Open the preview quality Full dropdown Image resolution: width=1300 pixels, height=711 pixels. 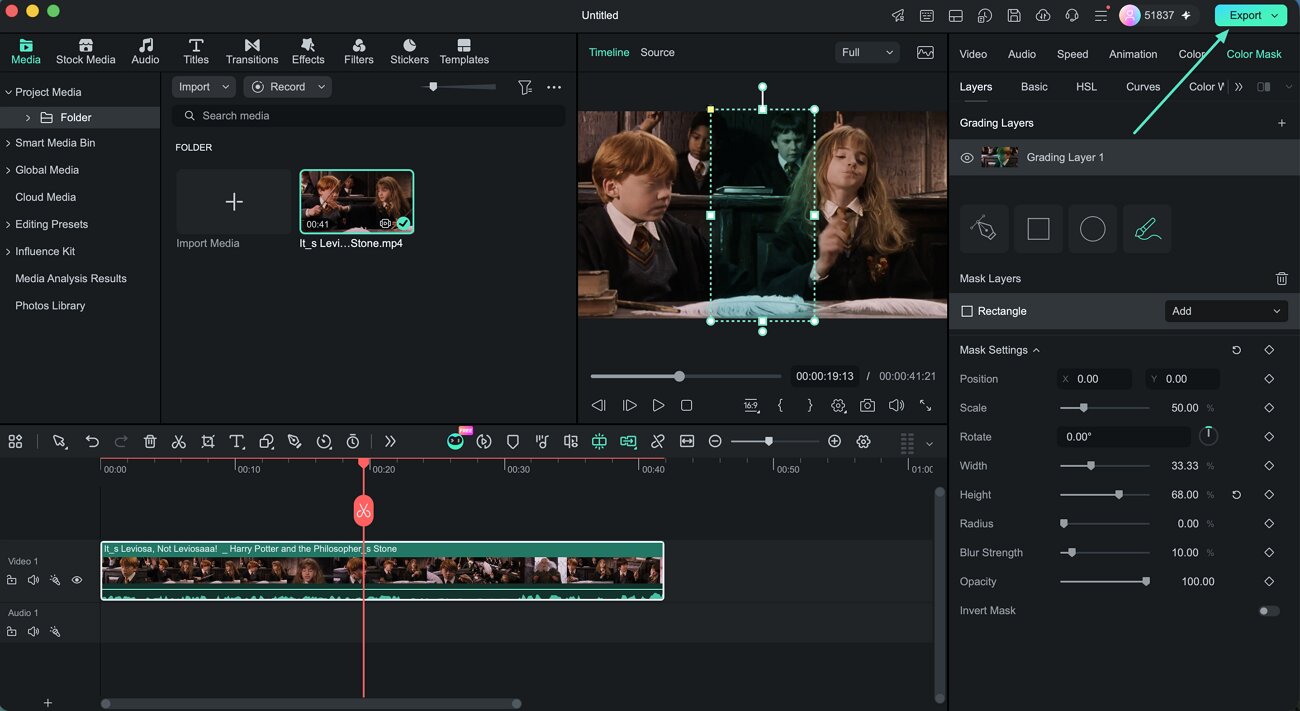pyautogui.click(x=867, y=52)
